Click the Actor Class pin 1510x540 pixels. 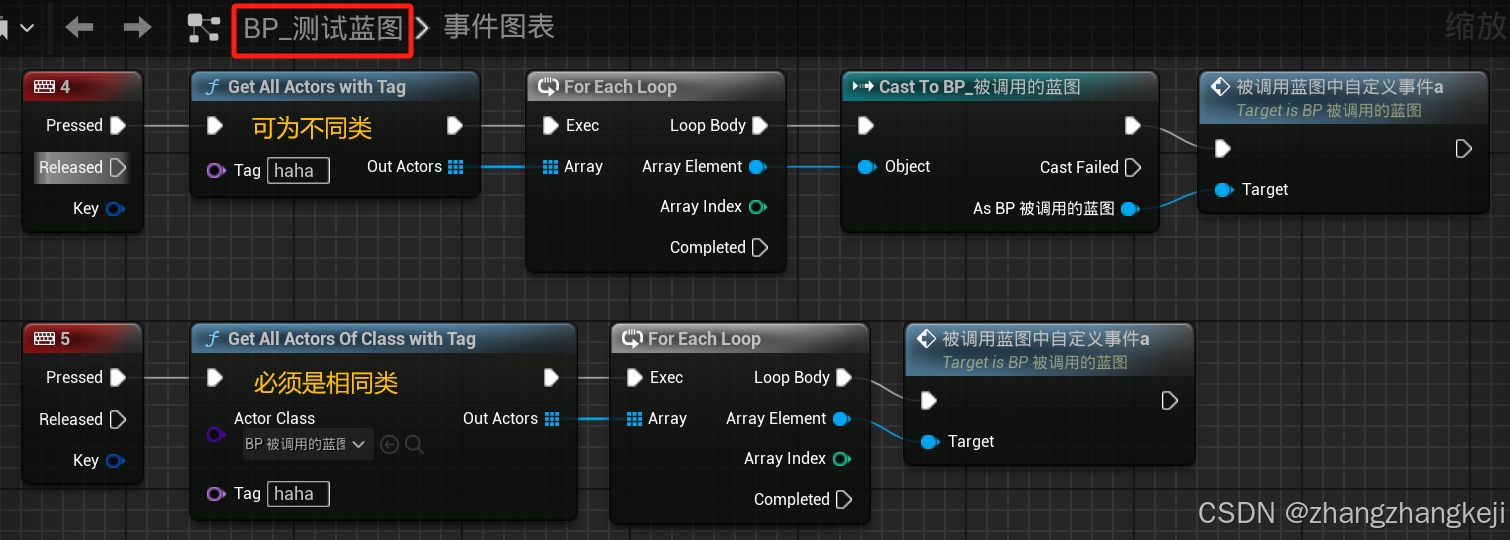[216, 434]
